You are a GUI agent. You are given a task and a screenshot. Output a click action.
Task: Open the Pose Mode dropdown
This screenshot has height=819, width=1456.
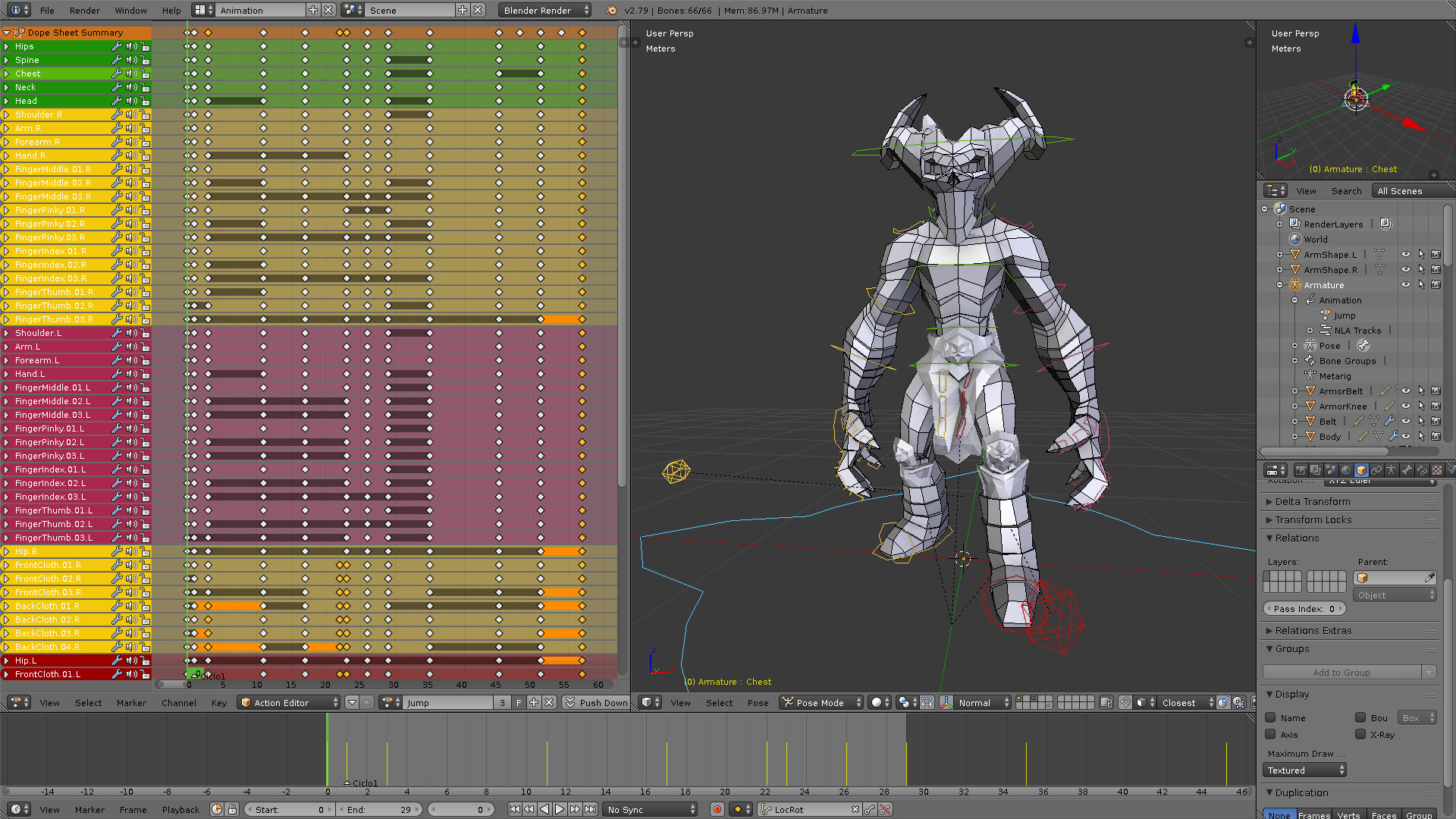coord(822,703)
